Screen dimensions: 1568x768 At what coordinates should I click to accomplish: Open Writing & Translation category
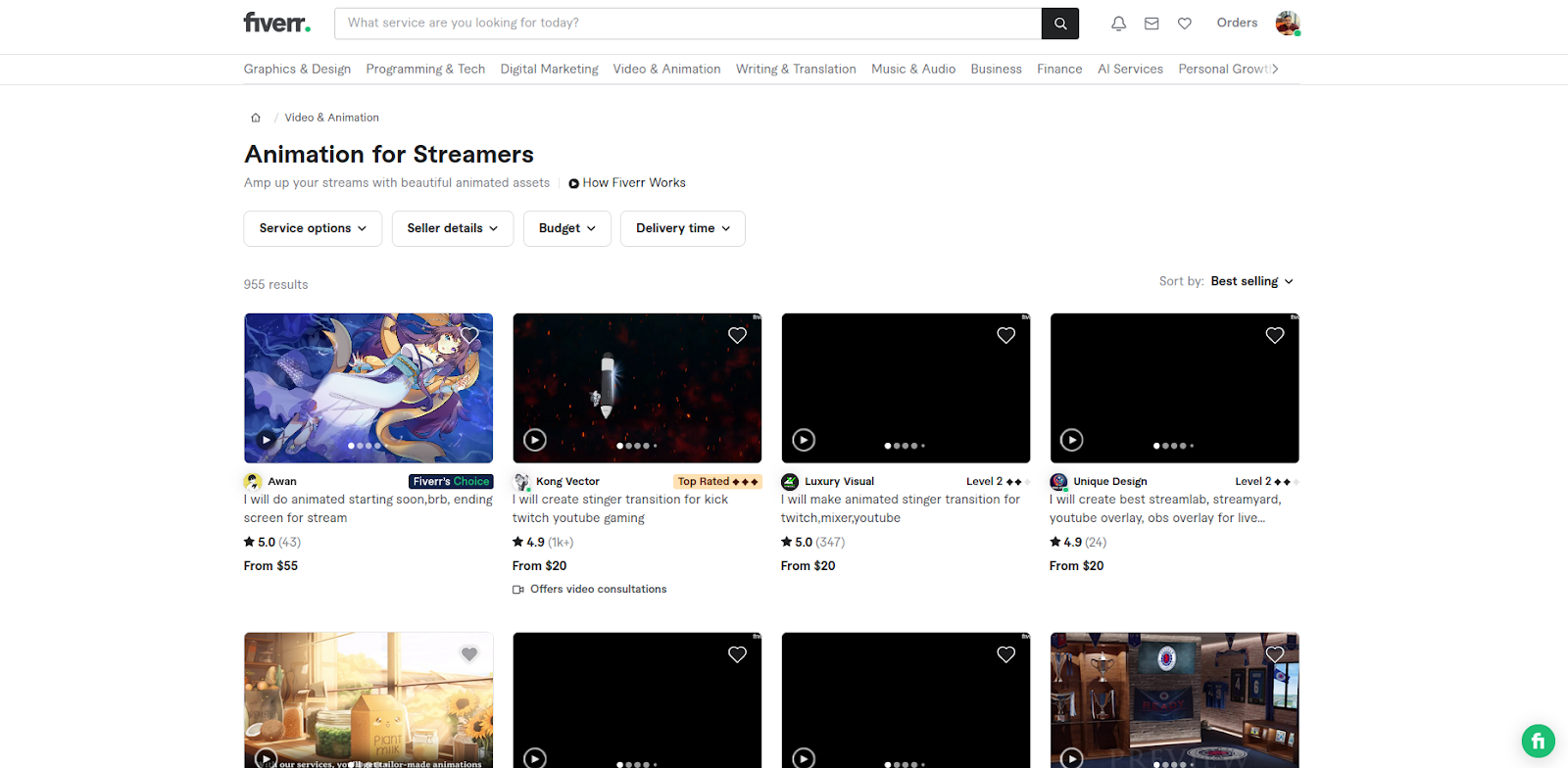(796, 69)
